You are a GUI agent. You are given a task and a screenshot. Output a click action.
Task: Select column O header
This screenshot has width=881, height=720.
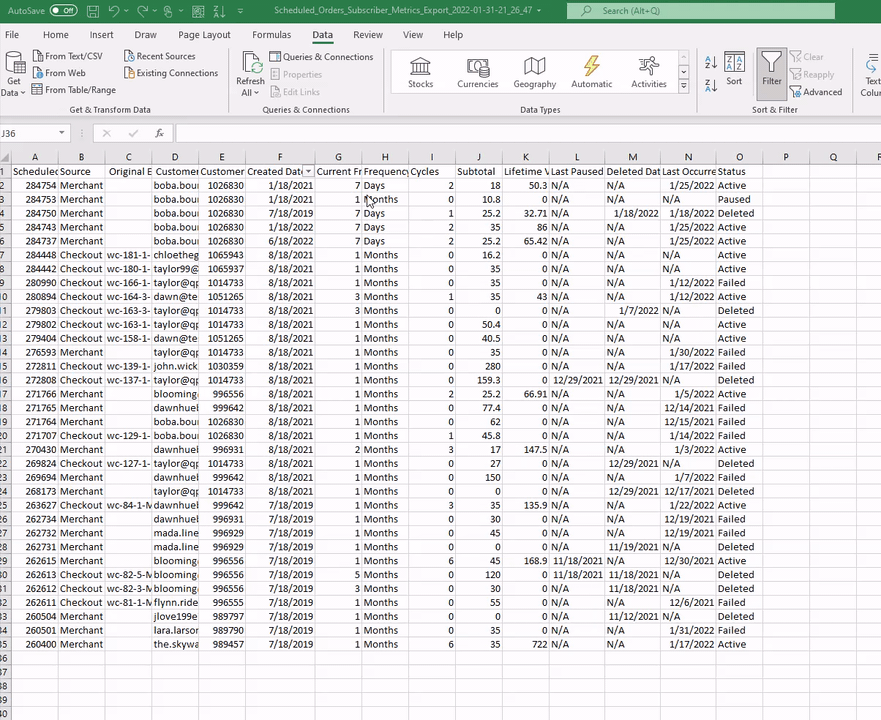pos(739,157)
